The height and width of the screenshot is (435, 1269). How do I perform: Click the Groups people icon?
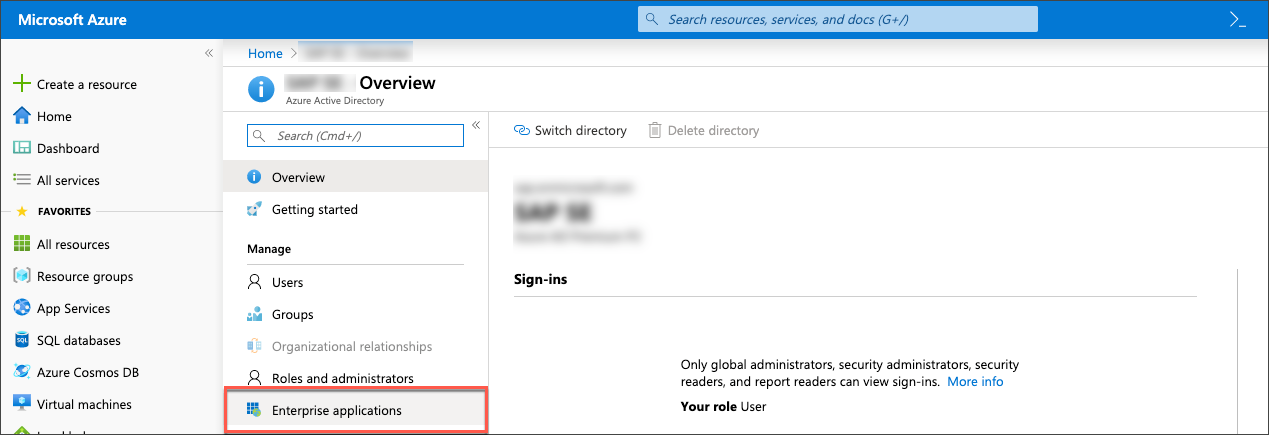point(254,314)
